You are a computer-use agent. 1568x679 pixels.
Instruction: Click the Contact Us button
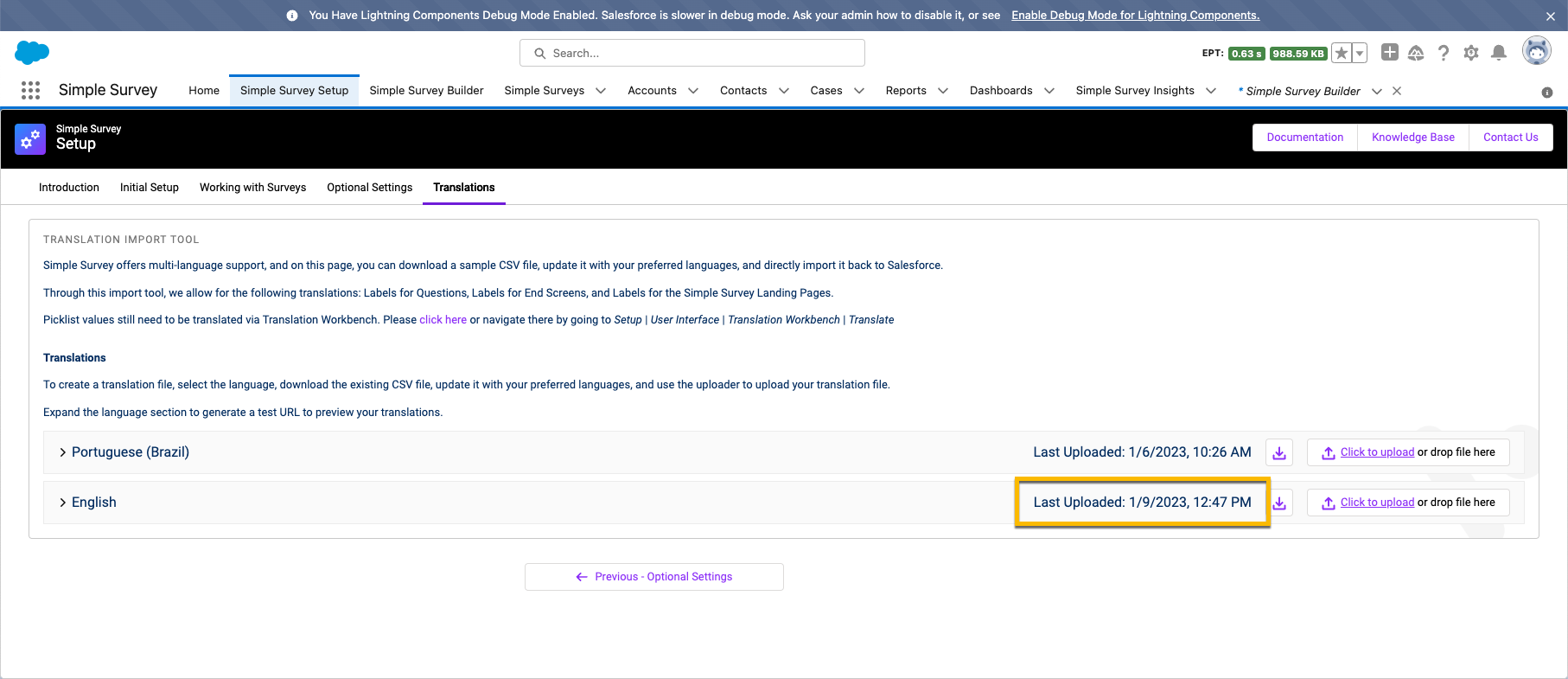coord(1511,138)
